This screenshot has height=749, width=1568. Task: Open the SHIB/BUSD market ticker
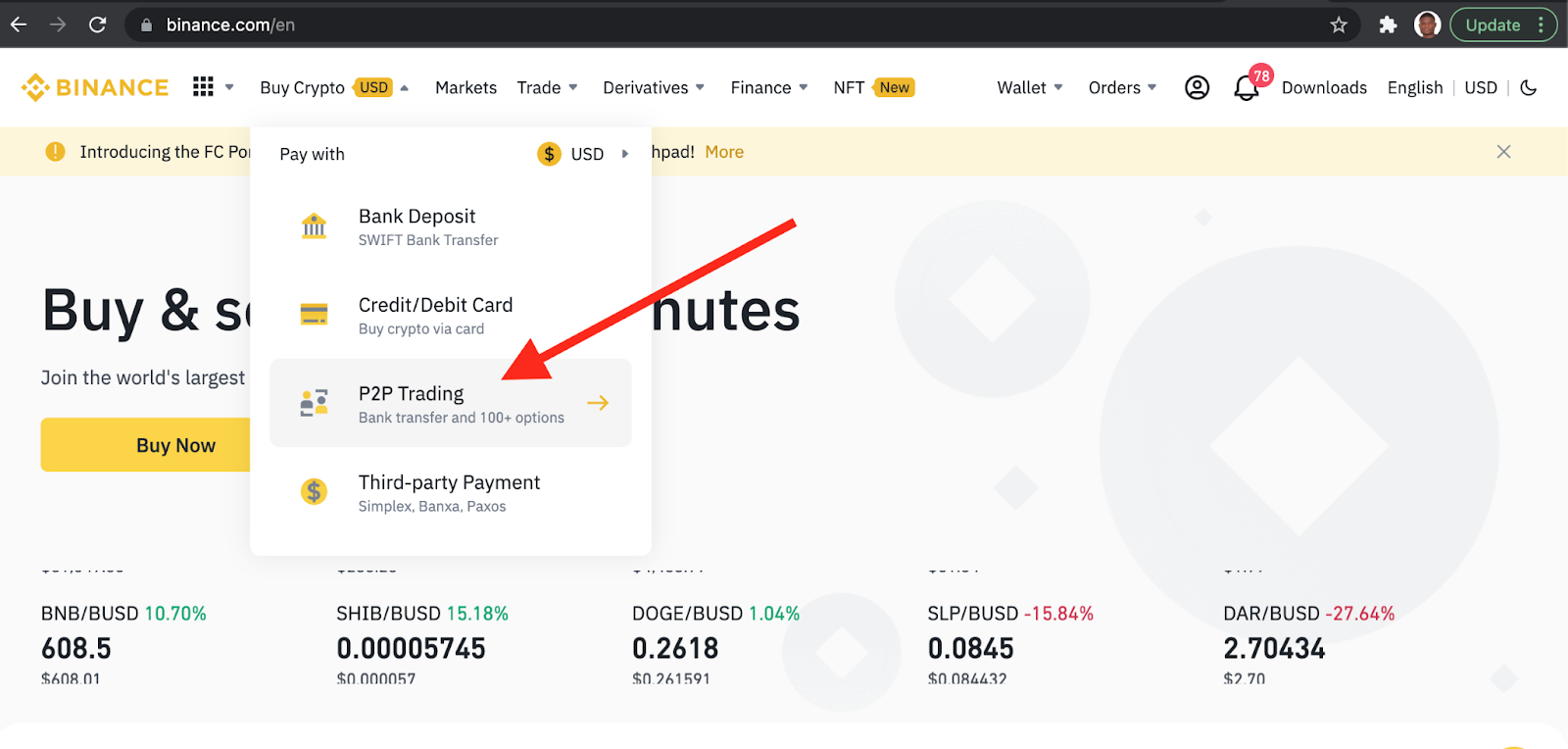coord(422,645)
